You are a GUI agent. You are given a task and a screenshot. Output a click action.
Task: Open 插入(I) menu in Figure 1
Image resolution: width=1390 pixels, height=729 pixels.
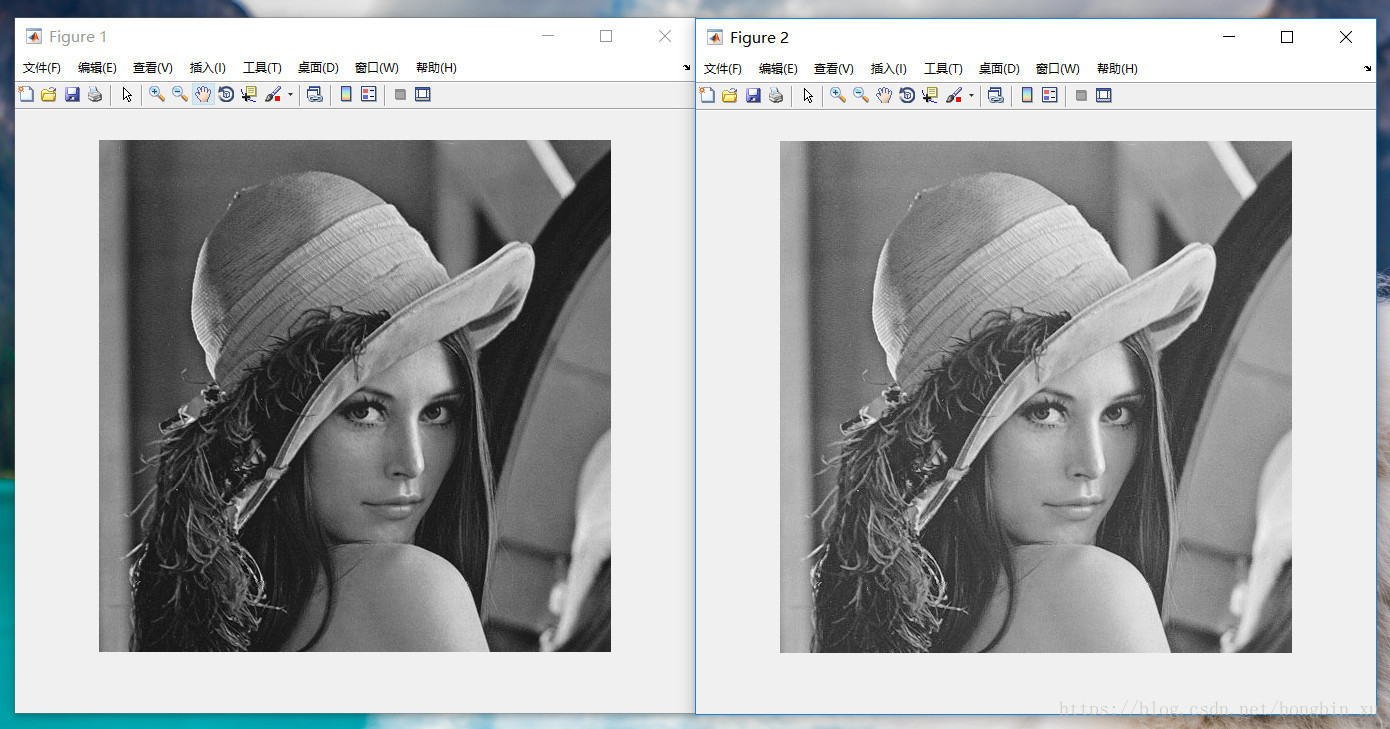click(208, 68)
